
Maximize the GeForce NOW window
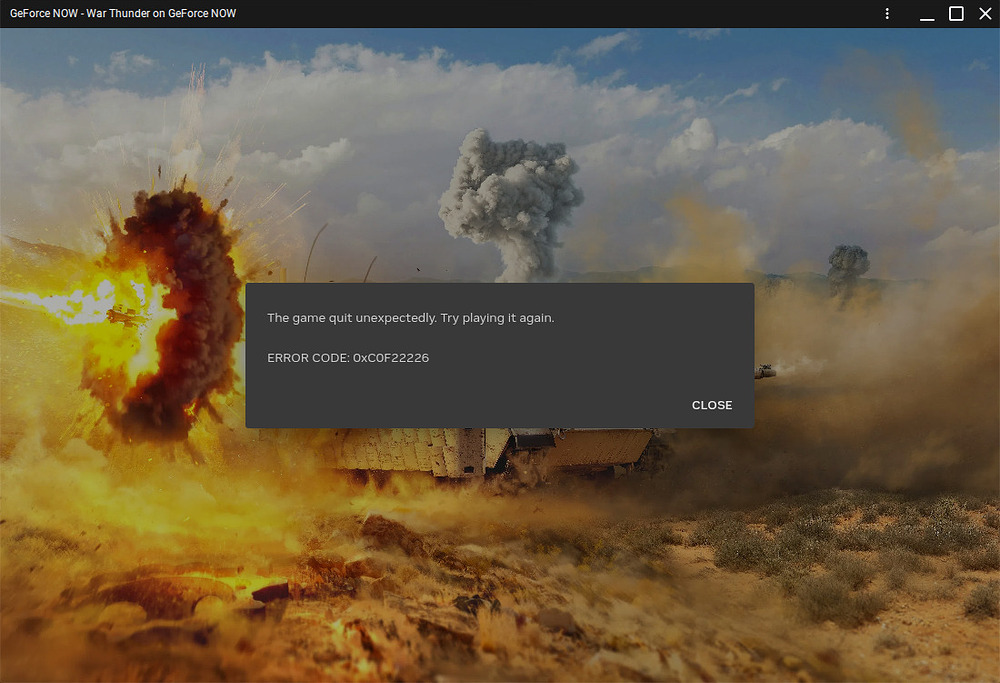[x=956, y=13]
